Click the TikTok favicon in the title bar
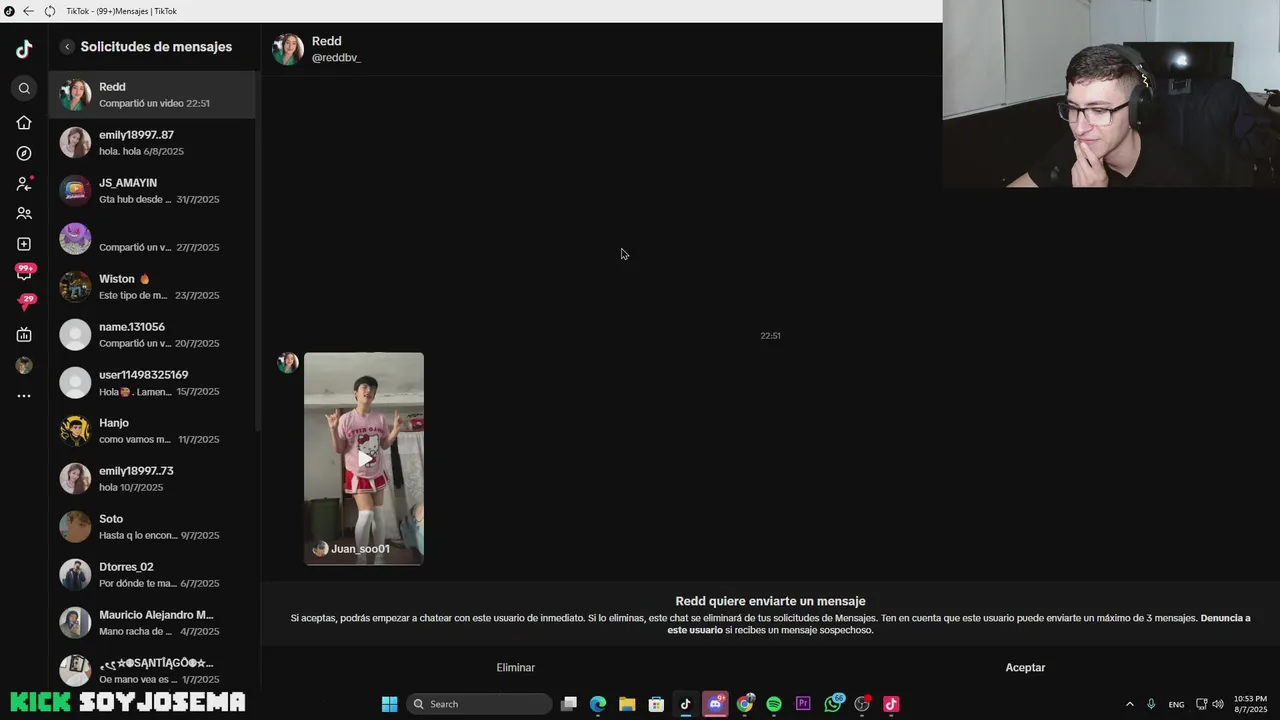Screen dimensions: 1280x720 click(9, 11)
